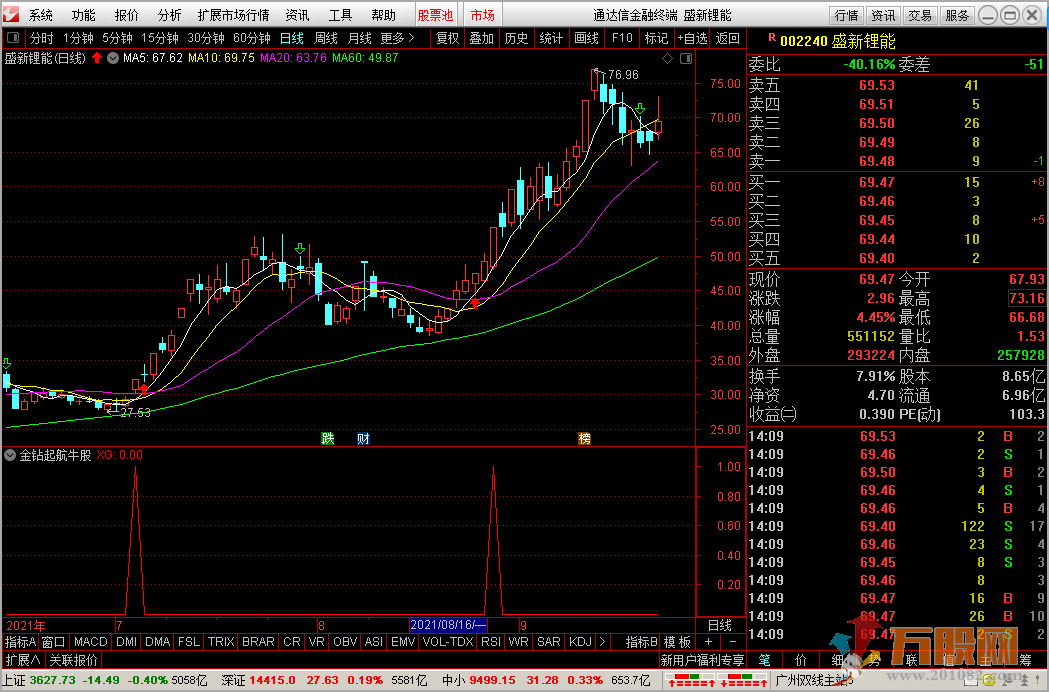Click the 服务 service button
This screenshot has height=692, width=1049.
(957, 15)
